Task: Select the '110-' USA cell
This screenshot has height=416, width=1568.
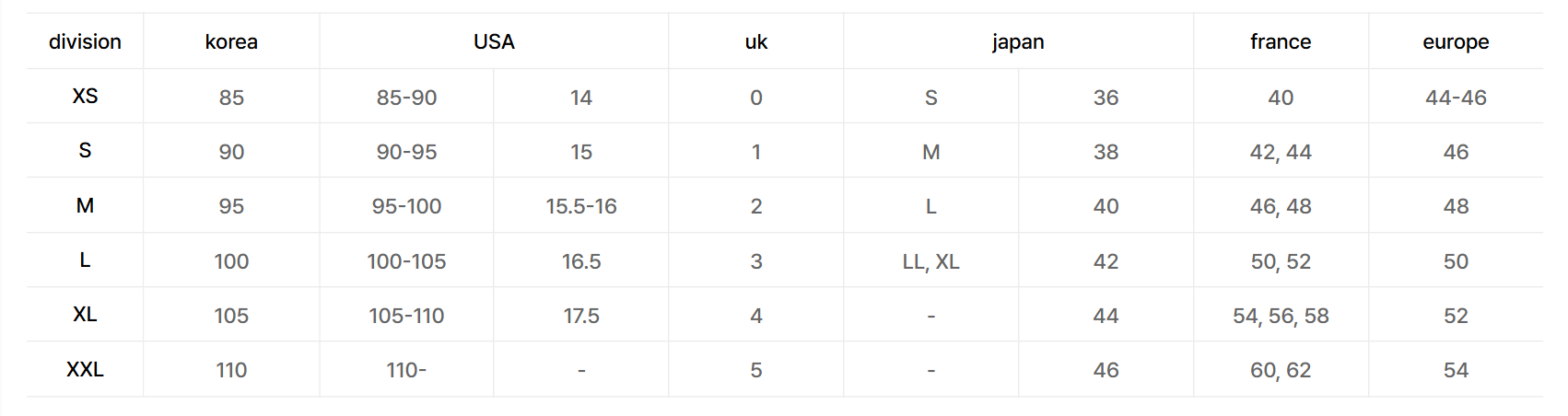Action: click(x=406, y=370)
